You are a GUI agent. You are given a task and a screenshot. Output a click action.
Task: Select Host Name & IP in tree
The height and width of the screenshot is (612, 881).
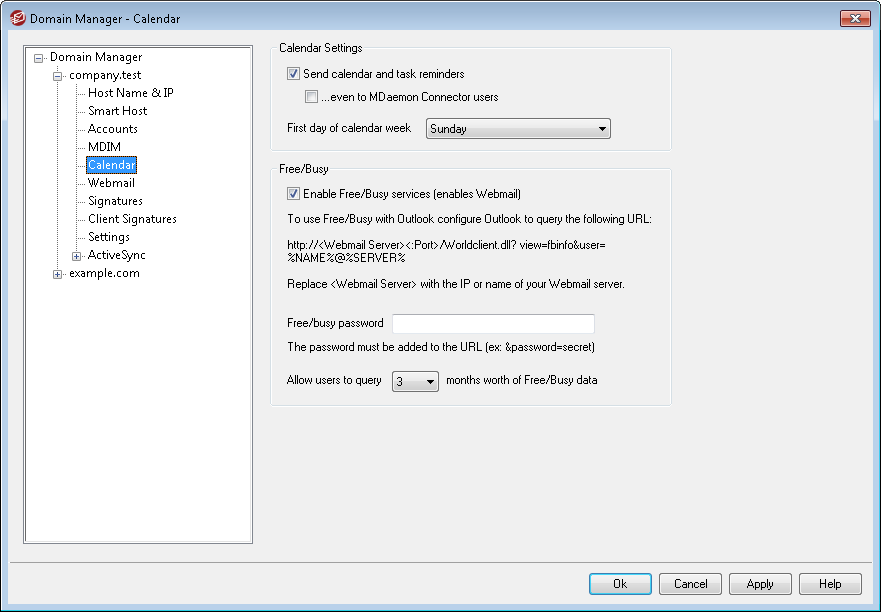(x=130, y=93)
